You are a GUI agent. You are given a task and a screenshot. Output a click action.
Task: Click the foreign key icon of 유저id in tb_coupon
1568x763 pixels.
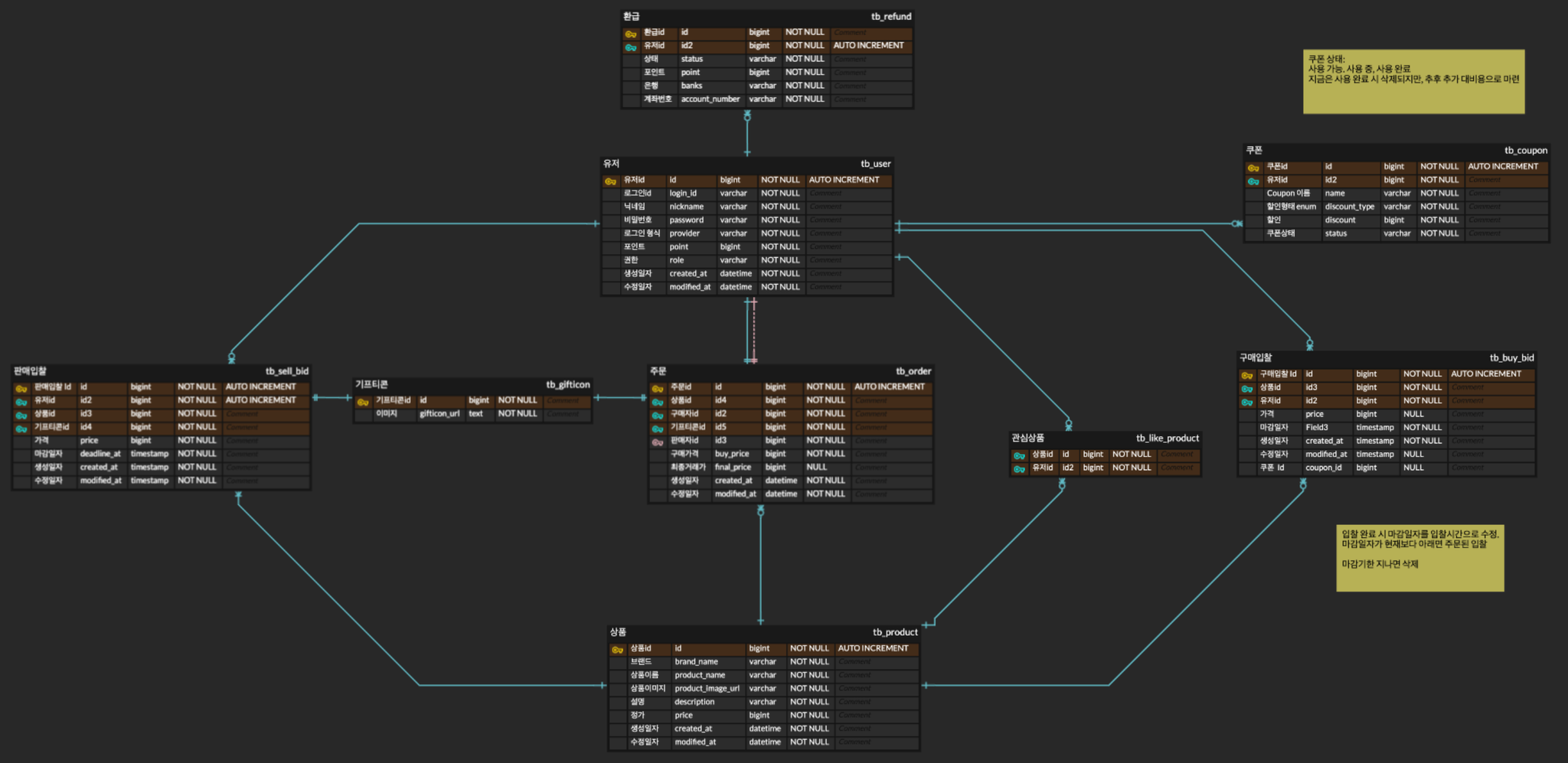pyautogui.click(x=1253, y=181)
